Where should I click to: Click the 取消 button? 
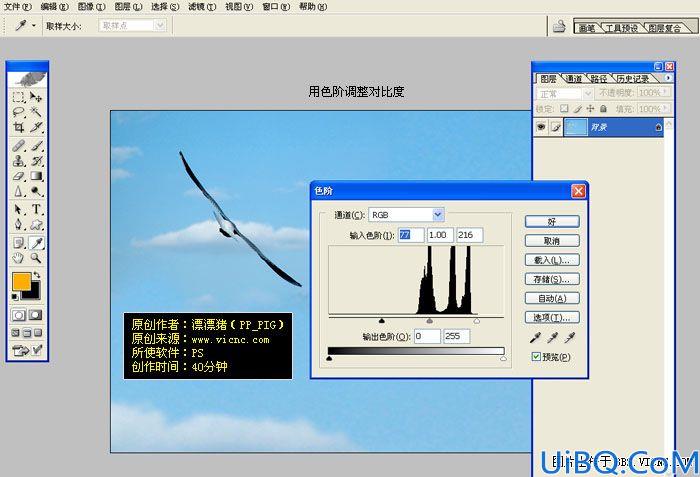click(552, 241)
